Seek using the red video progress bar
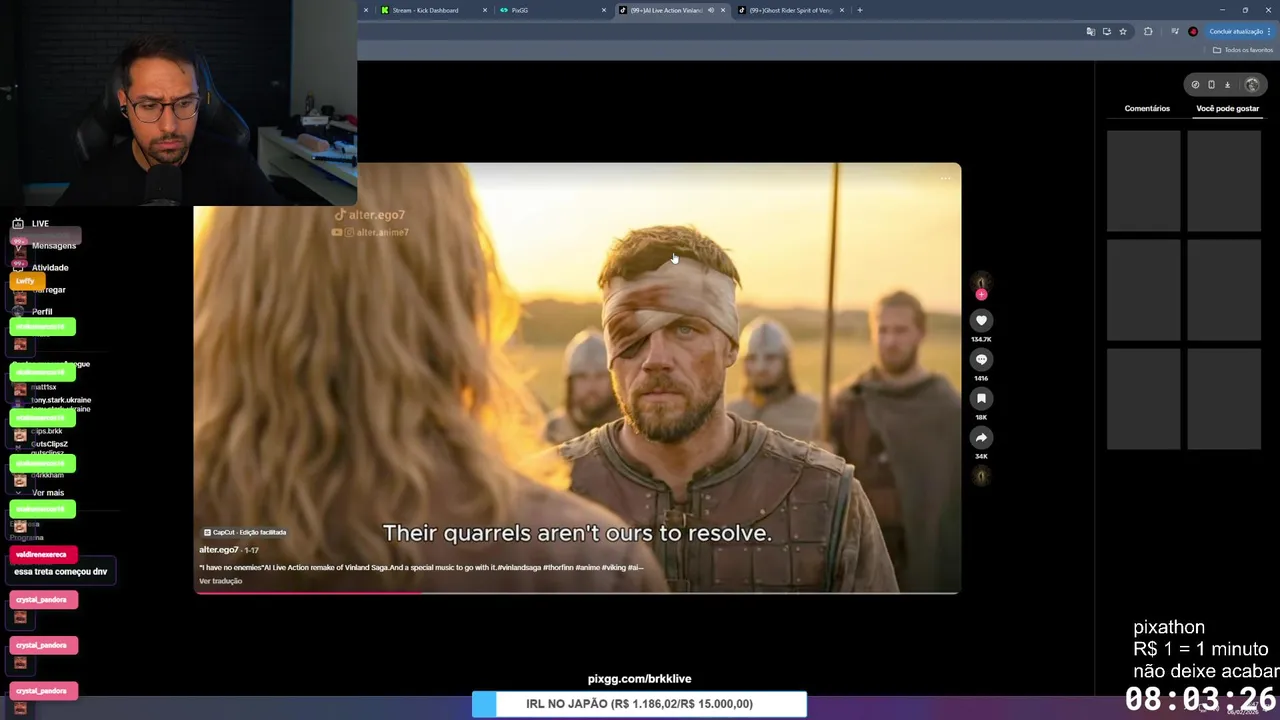1280x720 pixels. click(577, 593)
